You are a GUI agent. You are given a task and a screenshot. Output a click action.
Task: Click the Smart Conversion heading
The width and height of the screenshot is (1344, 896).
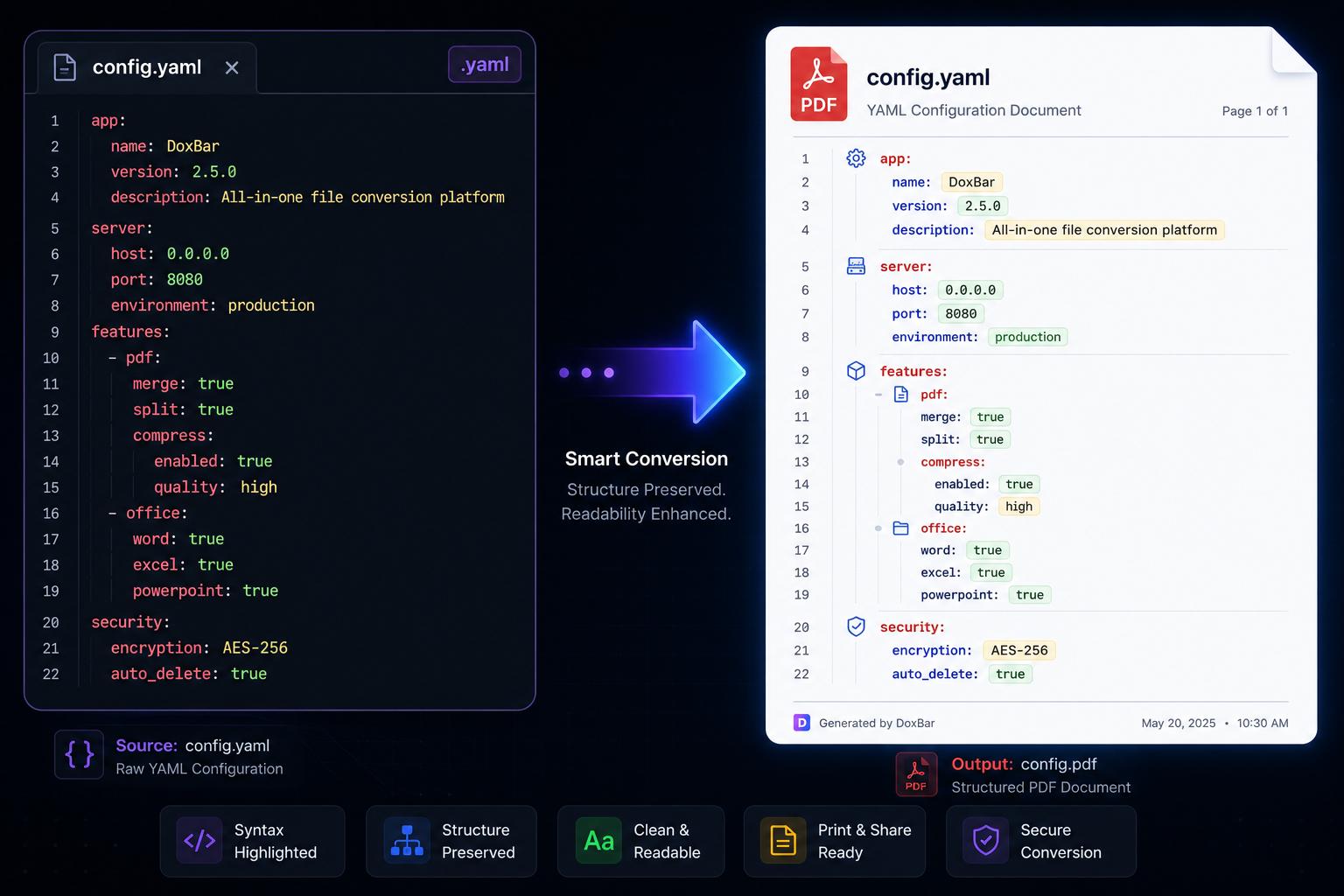tap(647, 458)
